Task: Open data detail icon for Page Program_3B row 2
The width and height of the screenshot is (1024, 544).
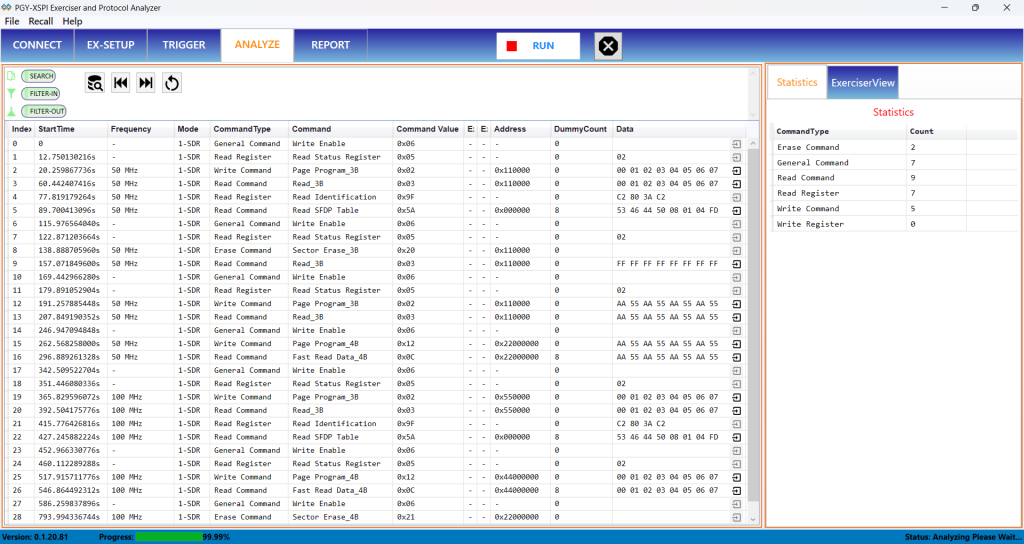Action: click(737, 170)
